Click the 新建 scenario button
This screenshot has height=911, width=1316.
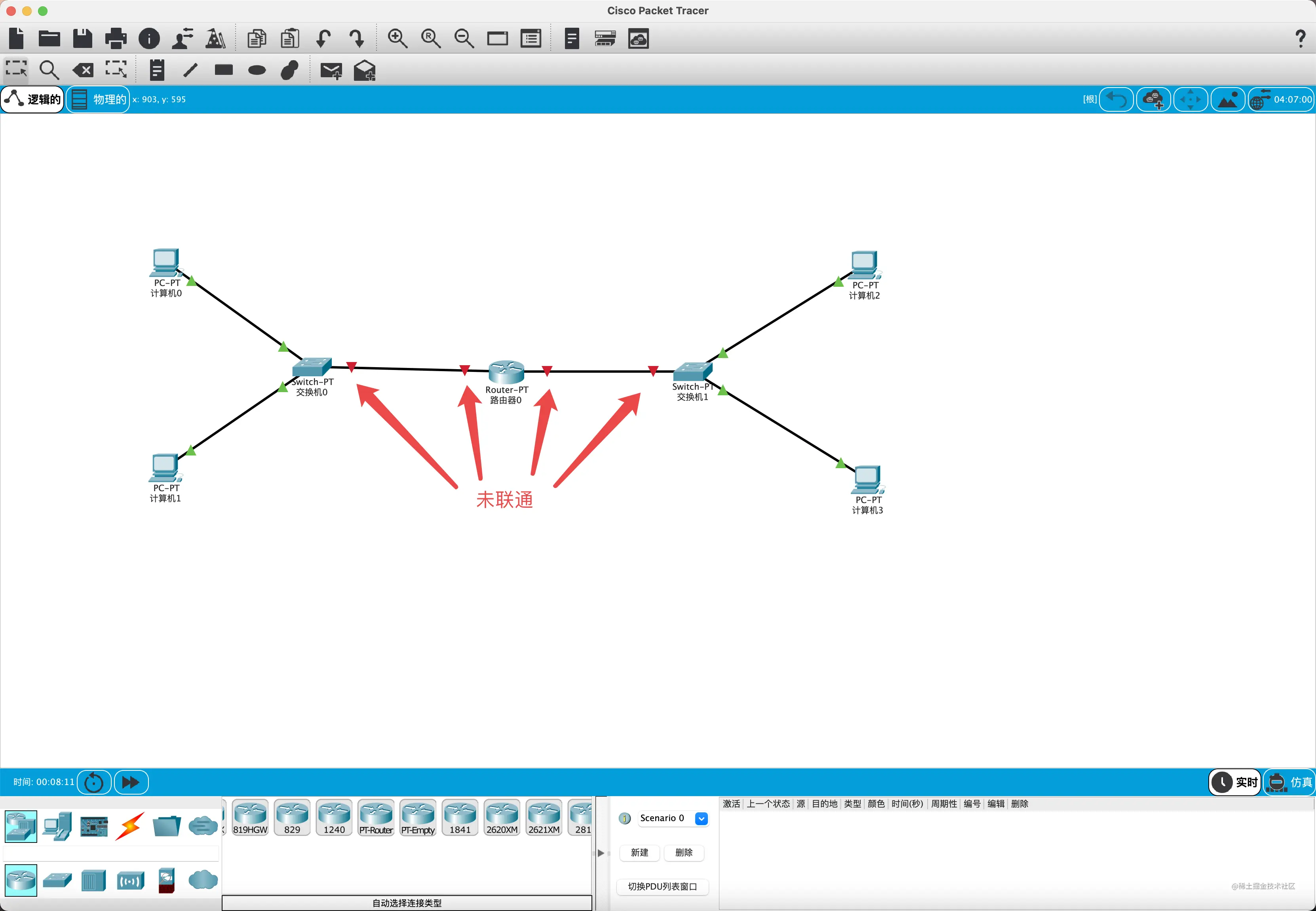click(x=639, y=852)
